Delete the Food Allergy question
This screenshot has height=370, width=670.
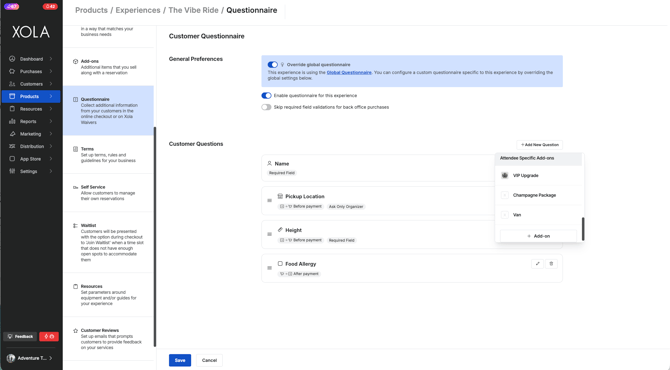click(x=551, y=264)
